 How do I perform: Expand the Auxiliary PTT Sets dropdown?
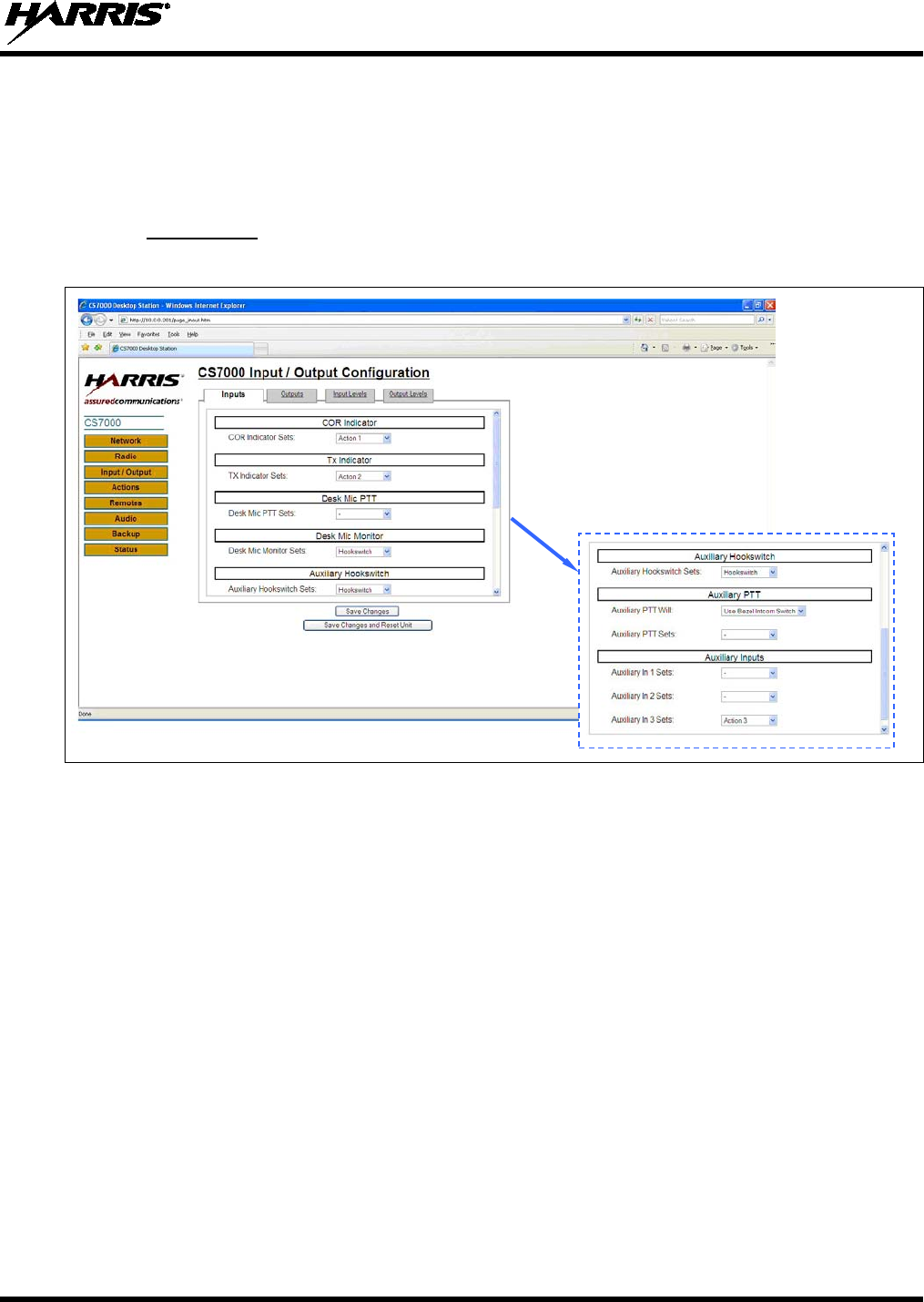click(x=749, y=635)
